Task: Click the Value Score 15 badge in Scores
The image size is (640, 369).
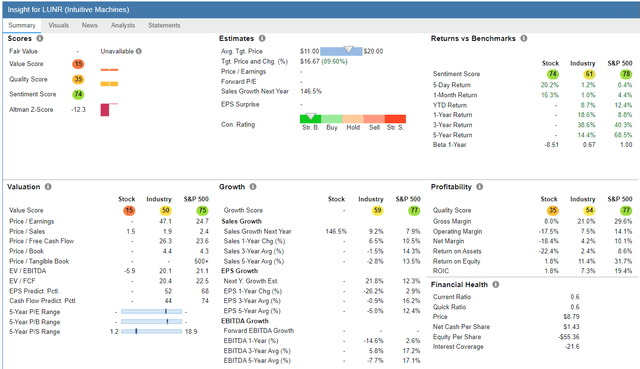Action: 78,64
